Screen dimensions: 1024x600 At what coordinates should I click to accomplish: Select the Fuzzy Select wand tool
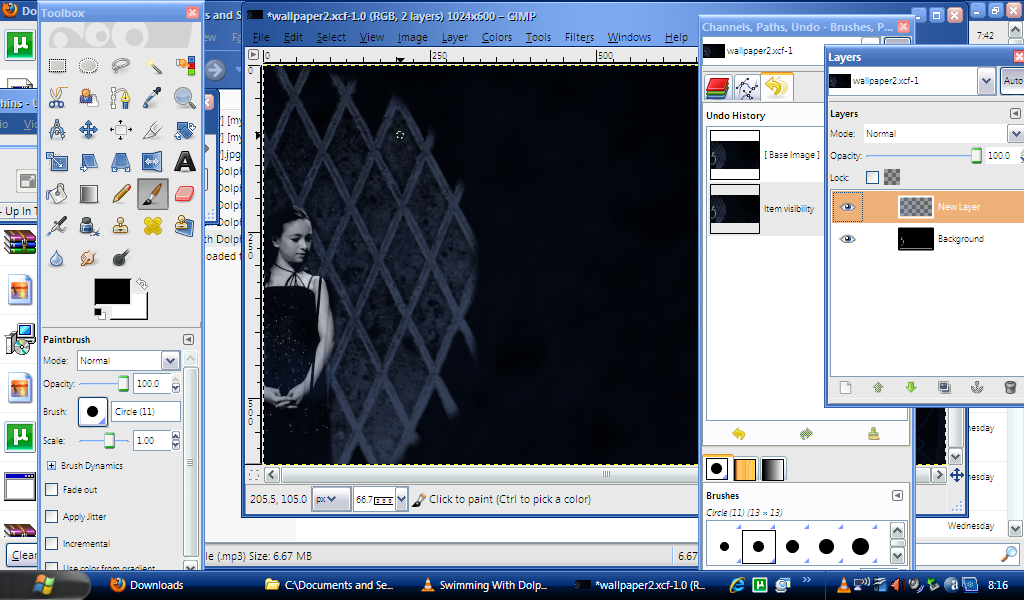click(x=153, y=66)
